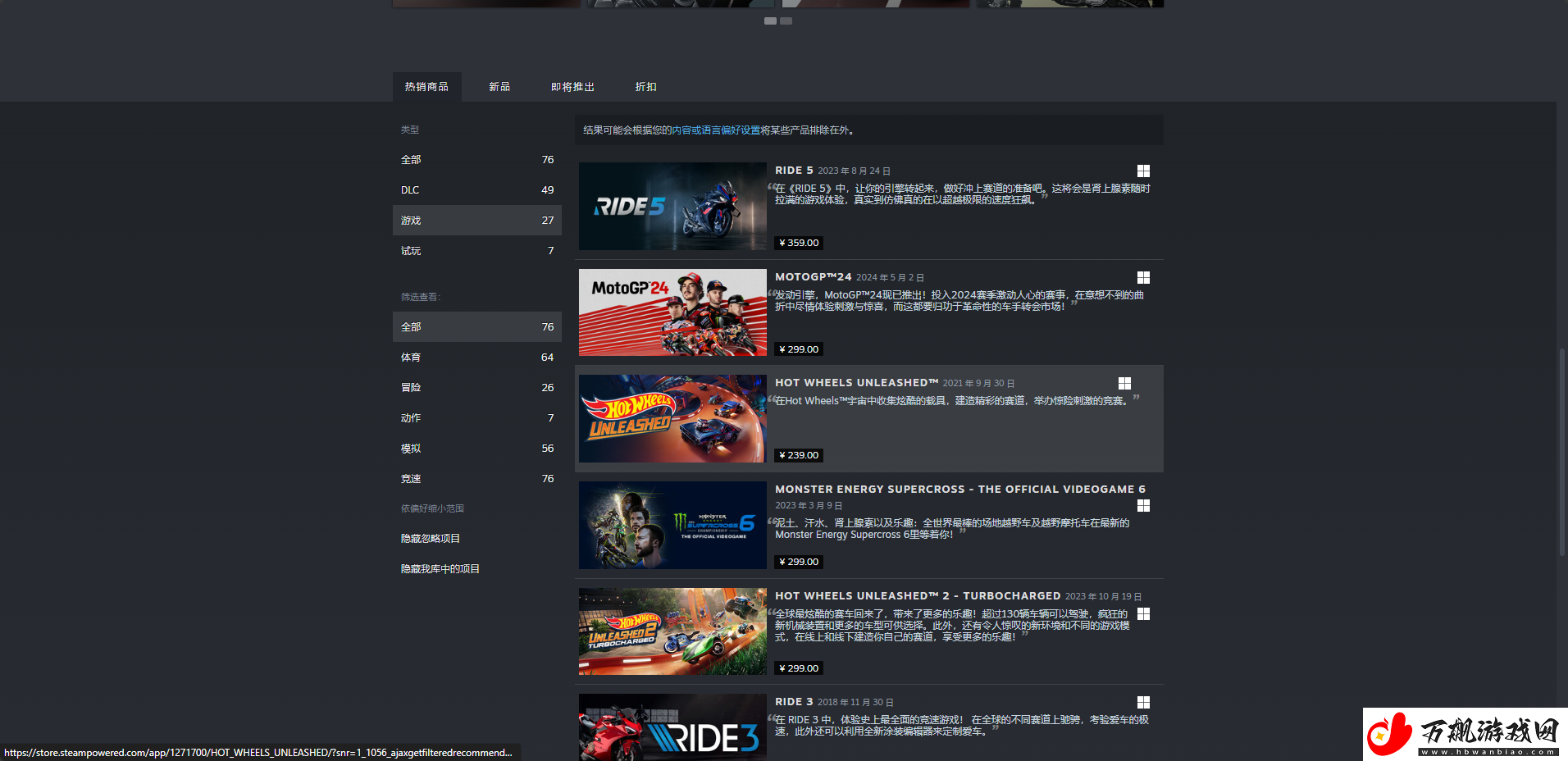The image size is (1568, 761).
Task: Open 内容或语言偏好设置 link
Action: 716,130
